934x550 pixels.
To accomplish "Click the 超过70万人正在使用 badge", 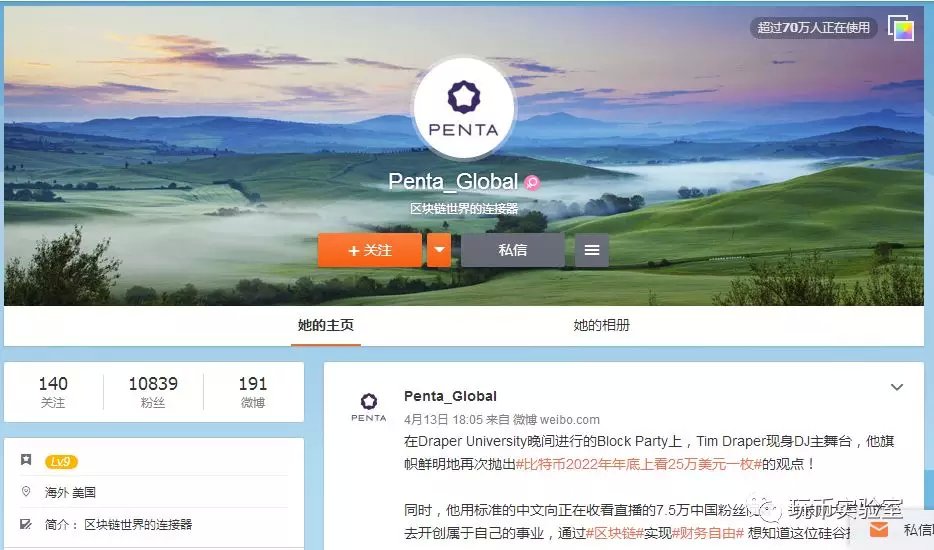I will coord(813,27).
